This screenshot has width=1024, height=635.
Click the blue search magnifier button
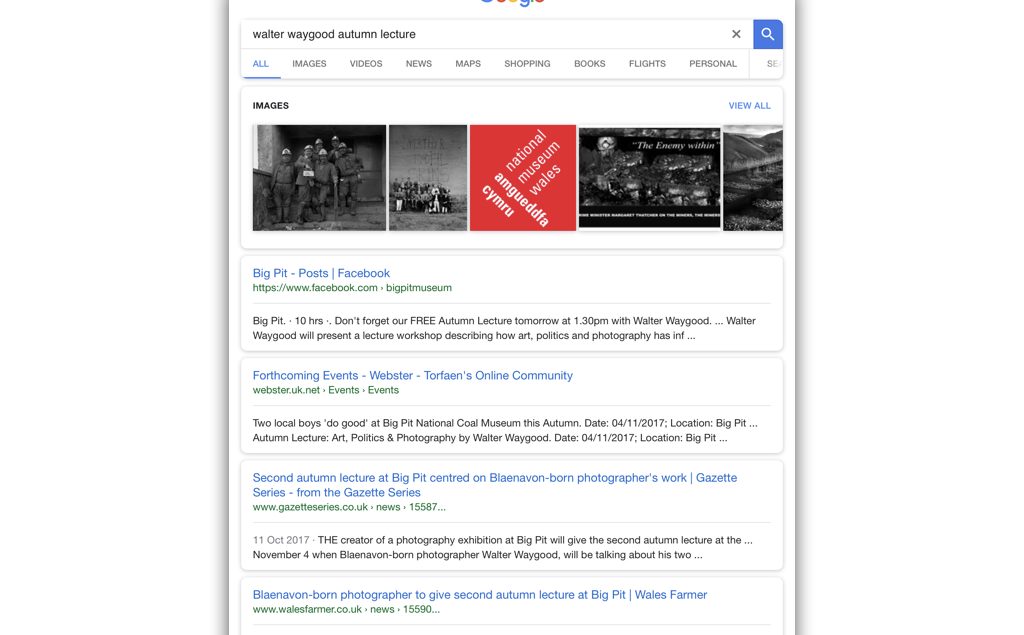(767, 34)
